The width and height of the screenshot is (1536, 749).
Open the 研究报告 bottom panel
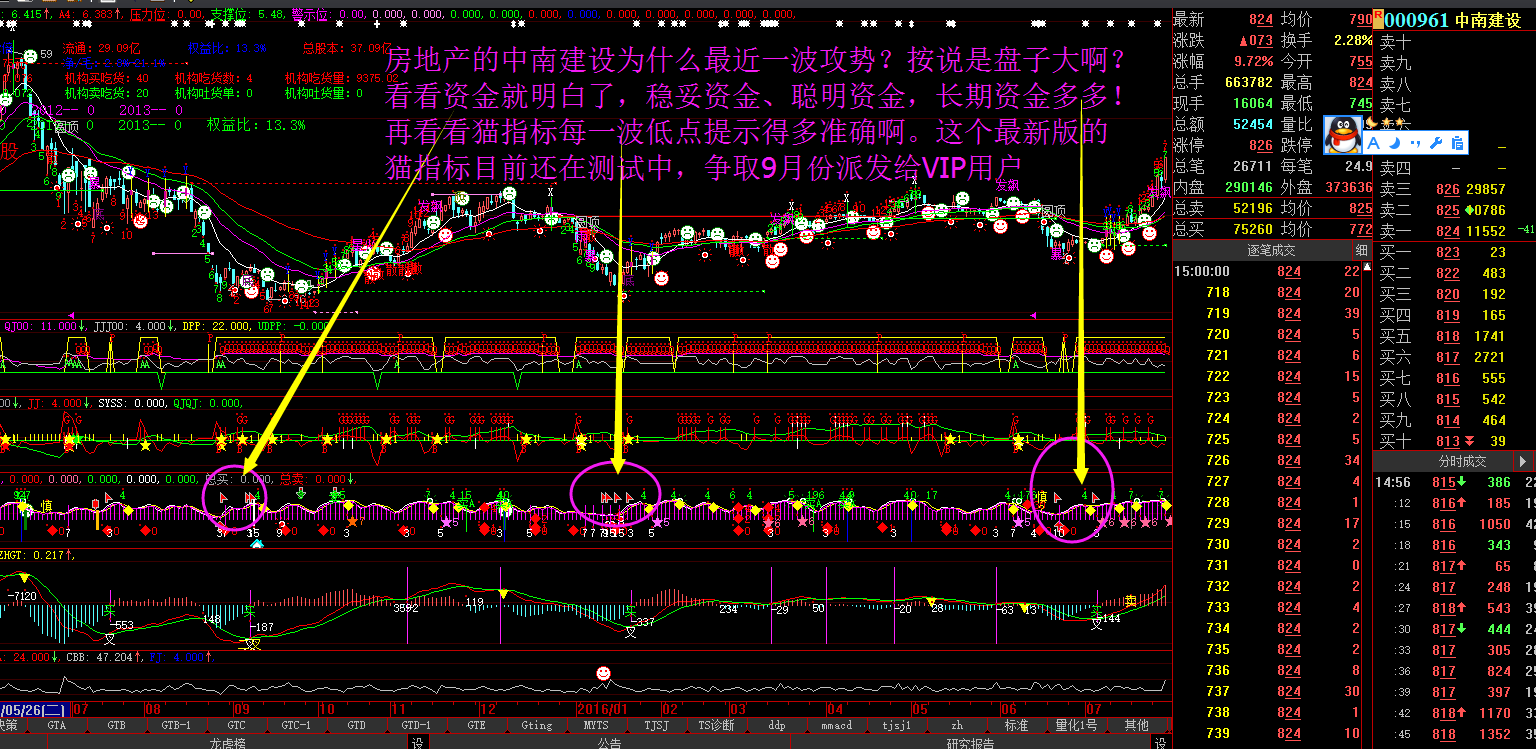click(x=970, y=743)
